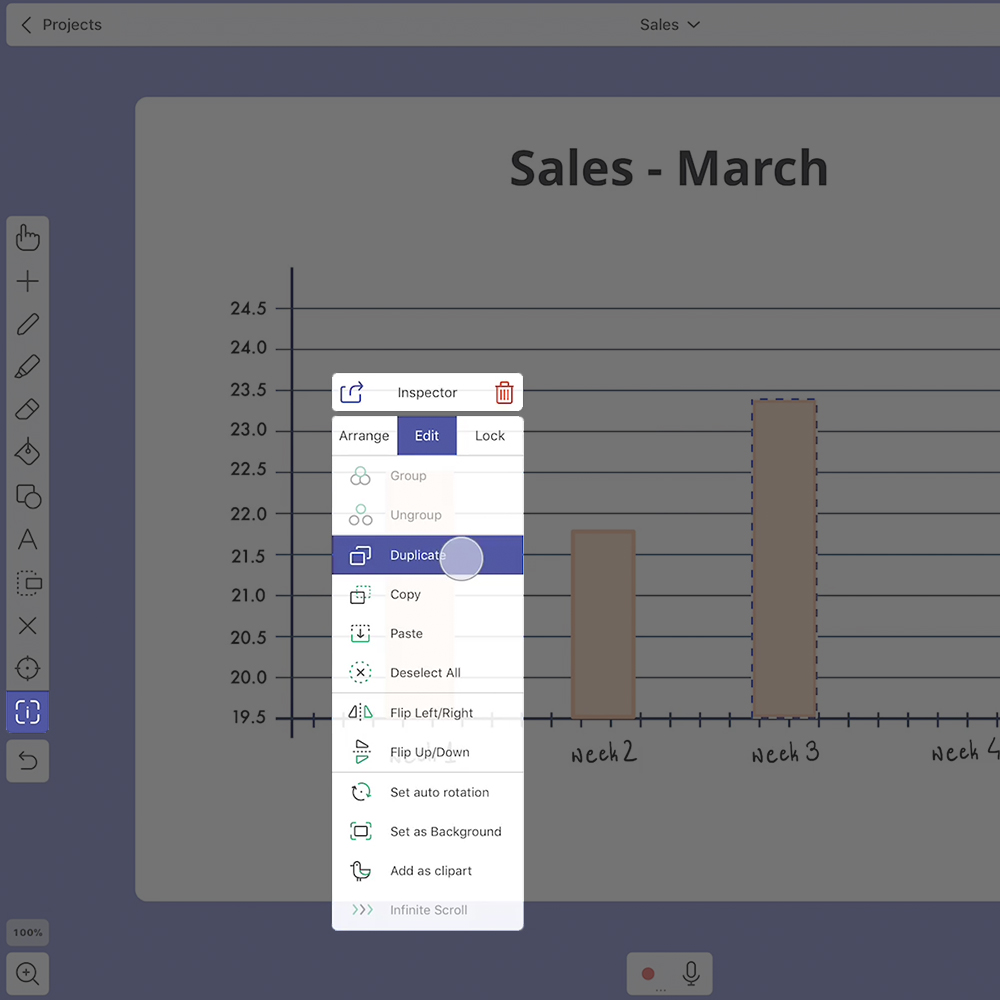The height and width of the screenshot is (1000, 1000).
Task: Choose the eraser tool
Action: coord(28,410)
